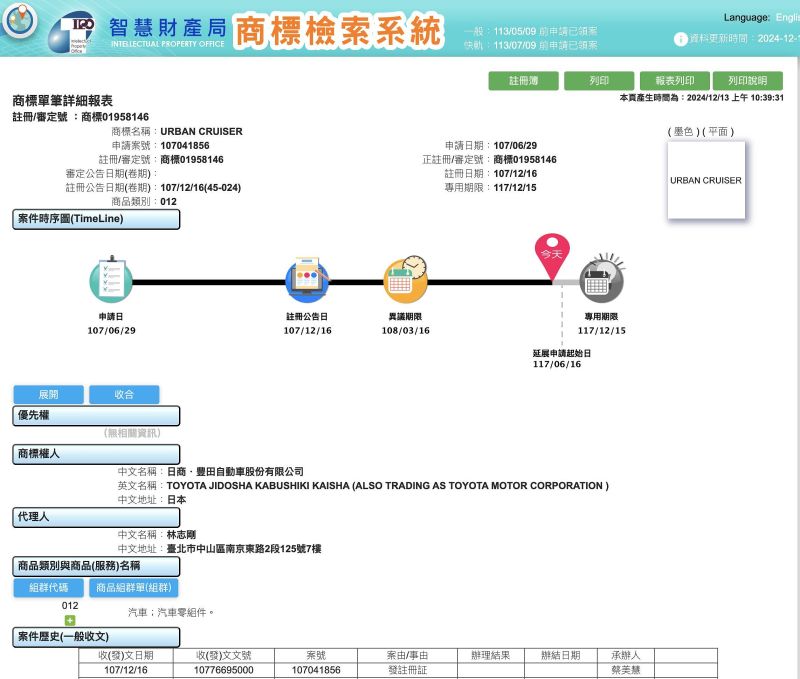Screen dimensions: 800x679
Task: Click the 組群代碼 group code button
Action: (x=48, y=588)
